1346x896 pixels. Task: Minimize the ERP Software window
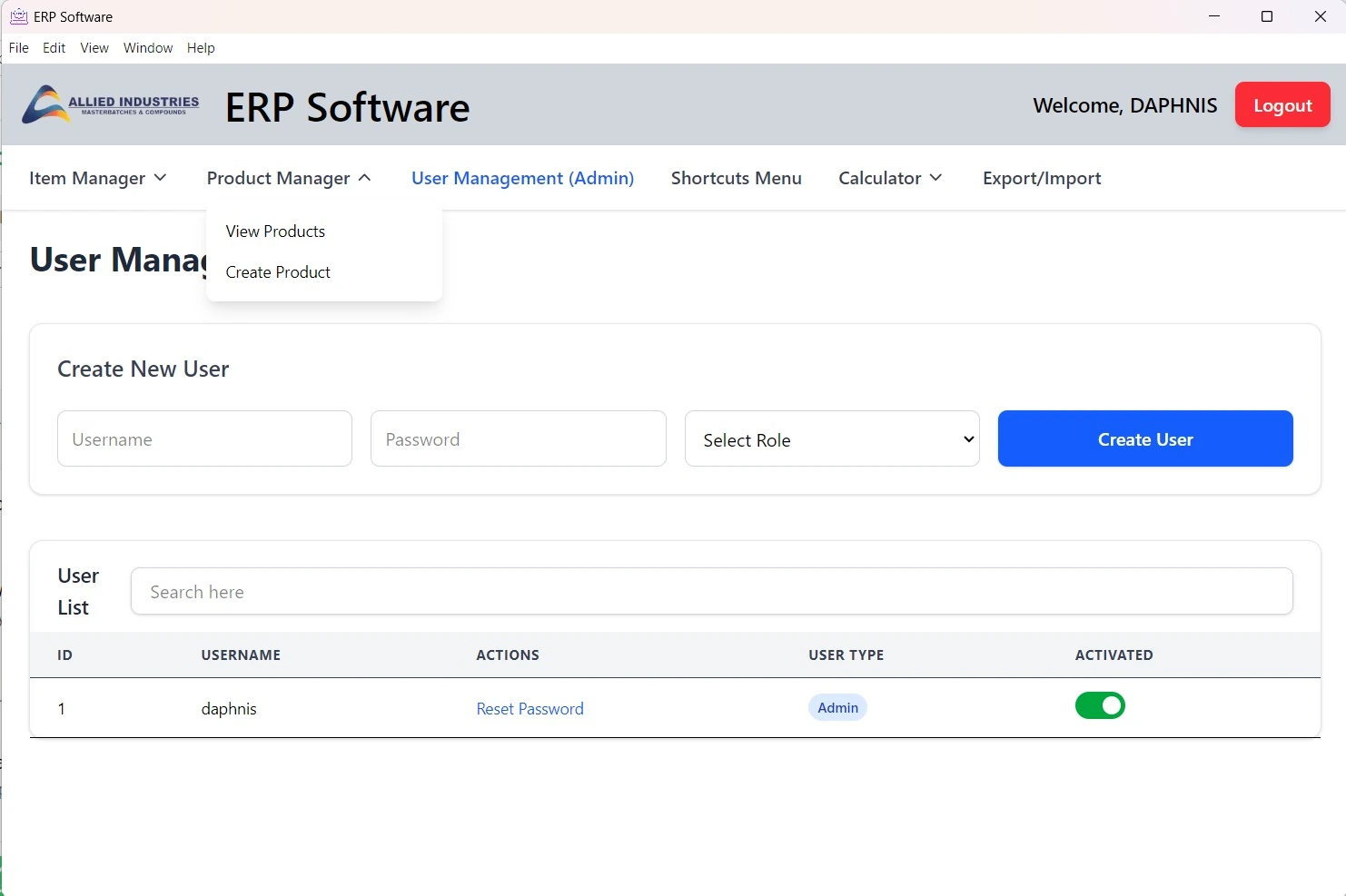click(1214, 16)
